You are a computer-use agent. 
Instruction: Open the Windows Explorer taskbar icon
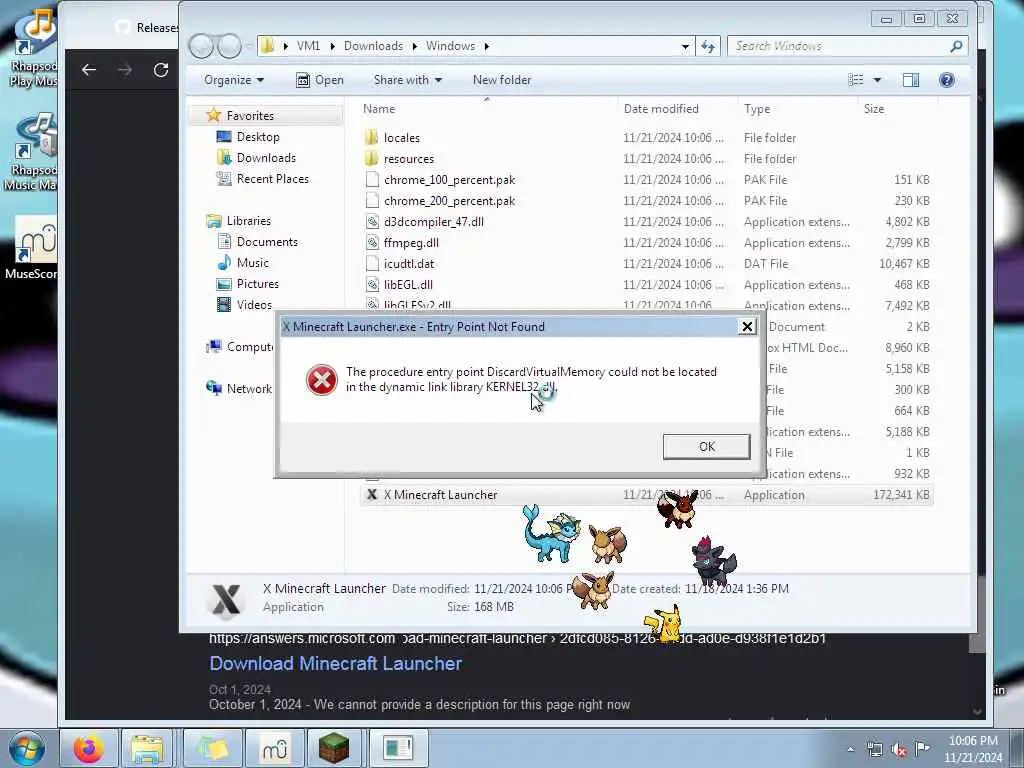click(148, 748)
